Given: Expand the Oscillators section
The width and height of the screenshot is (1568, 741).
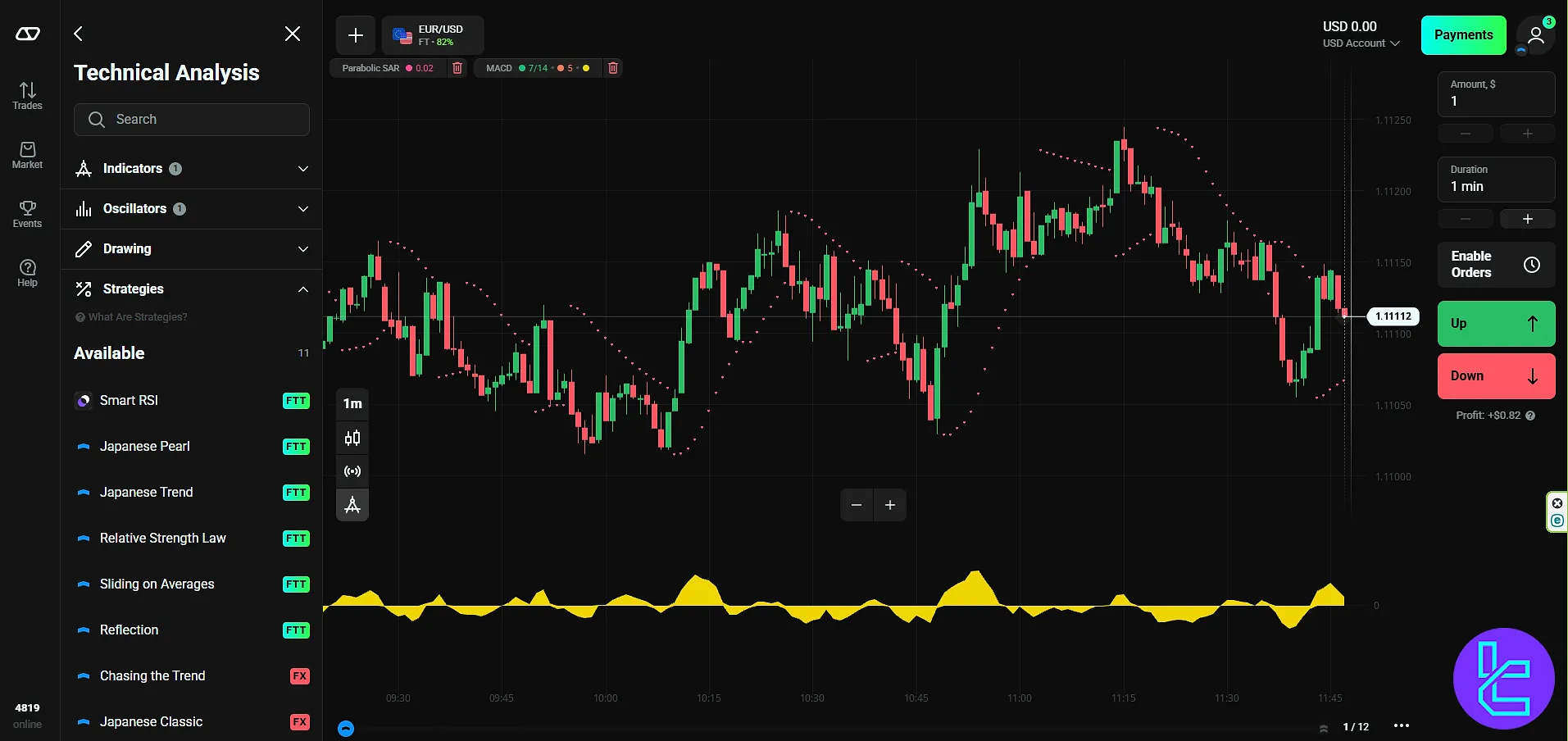Looking at the screenshot, I should [192, 209].
